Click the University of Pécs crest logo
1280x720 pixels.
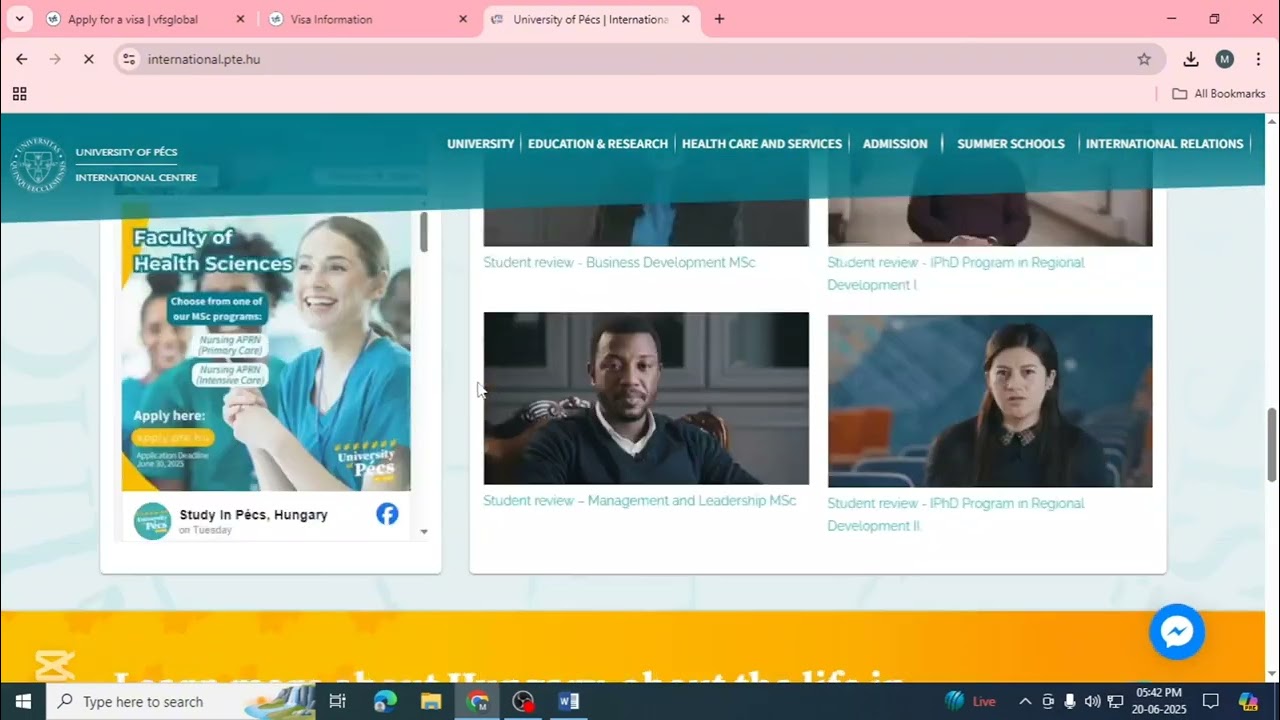click(38, 165)
